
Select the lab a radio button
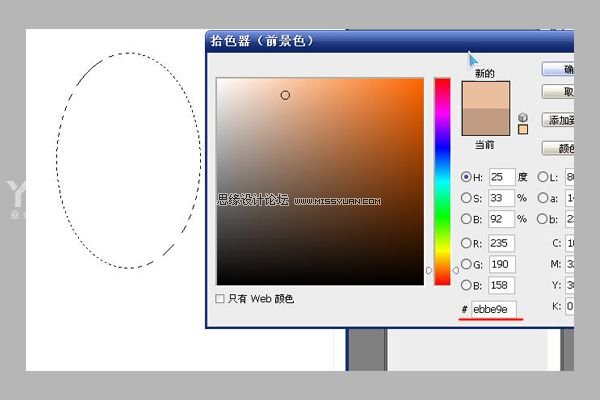coord(543,198)
